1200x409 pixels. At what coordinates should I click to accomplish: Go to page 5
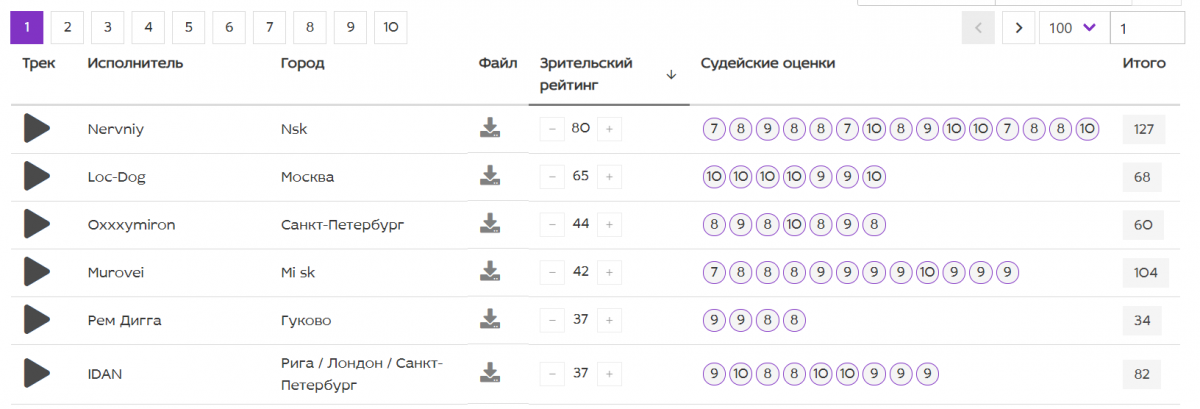coord(188,28)
